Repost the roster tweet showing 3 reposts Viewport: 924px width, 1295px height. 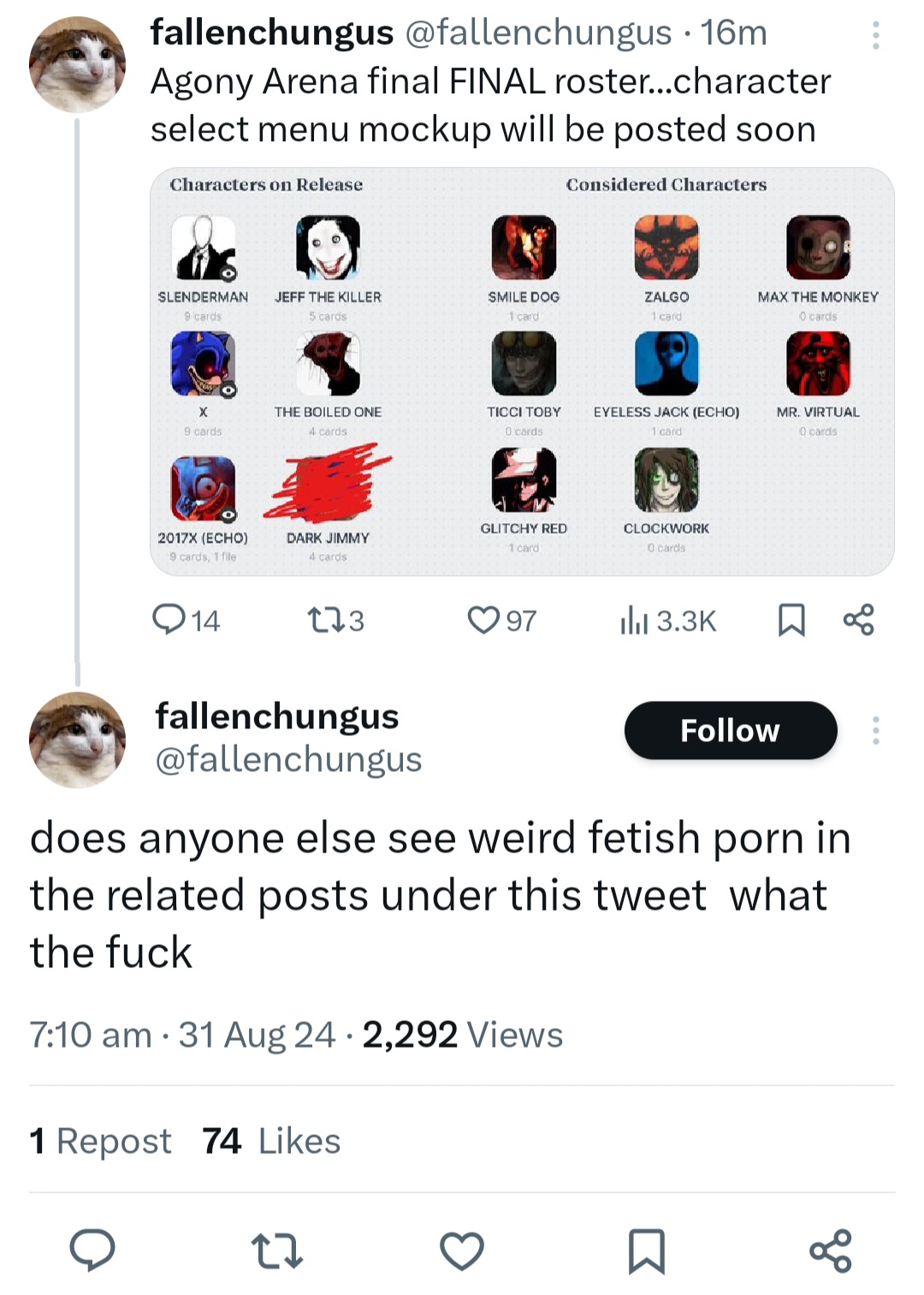335,620
